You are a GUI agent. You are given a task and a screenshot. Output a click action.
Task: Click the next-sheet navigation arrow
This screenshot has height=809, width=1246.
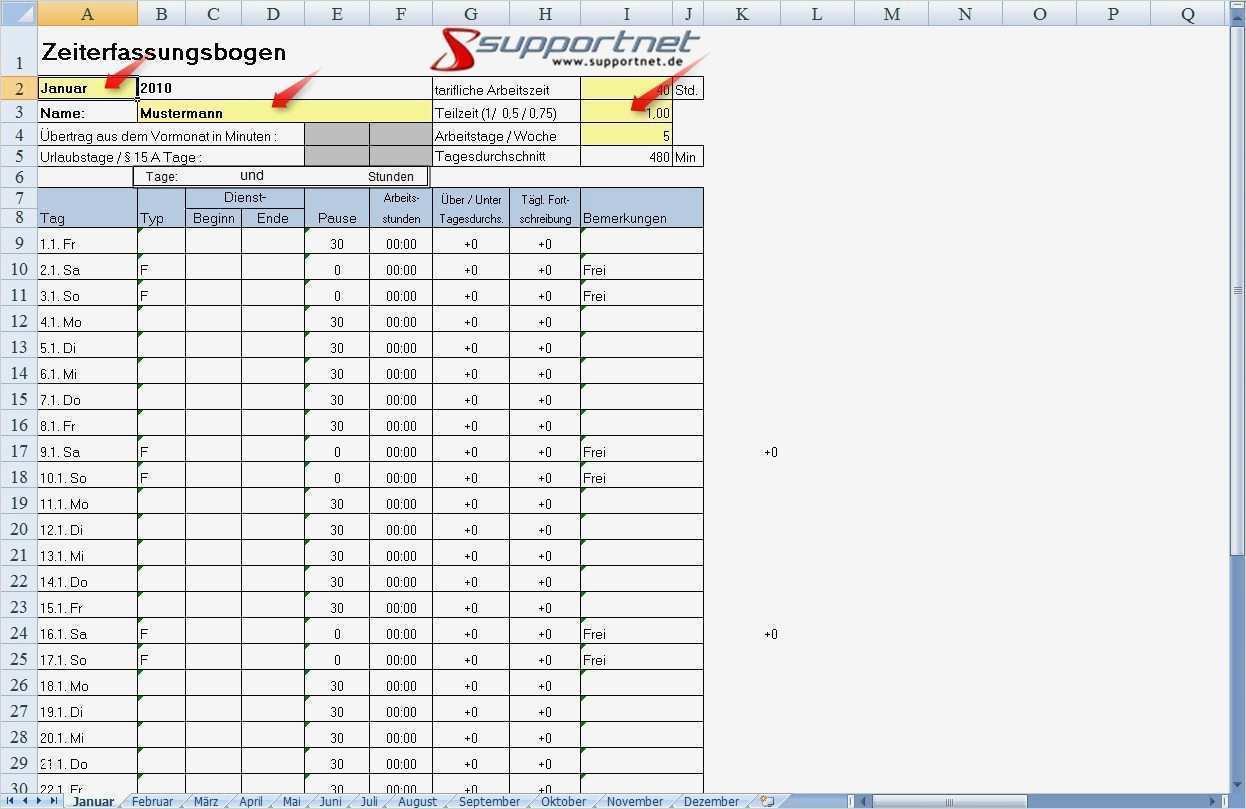[x=41, y=800]
